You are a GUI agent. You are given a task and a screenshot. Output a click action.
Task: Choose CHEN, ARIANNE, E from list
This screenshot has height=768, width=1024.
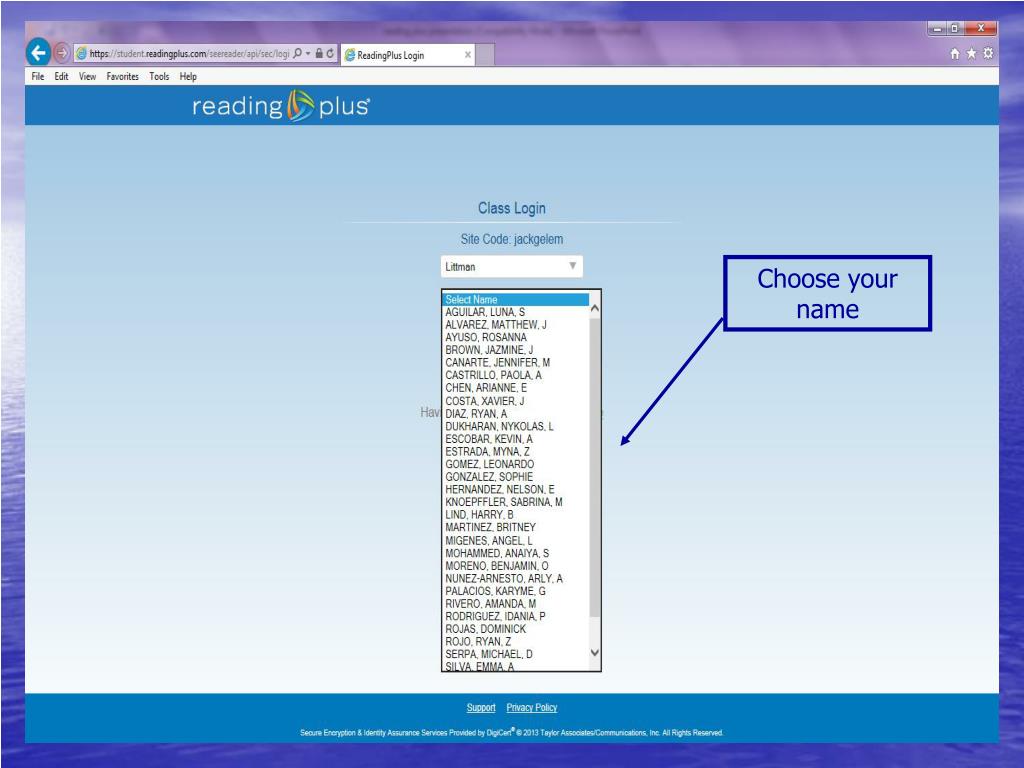pyautogui.click(x=515, y=388)
